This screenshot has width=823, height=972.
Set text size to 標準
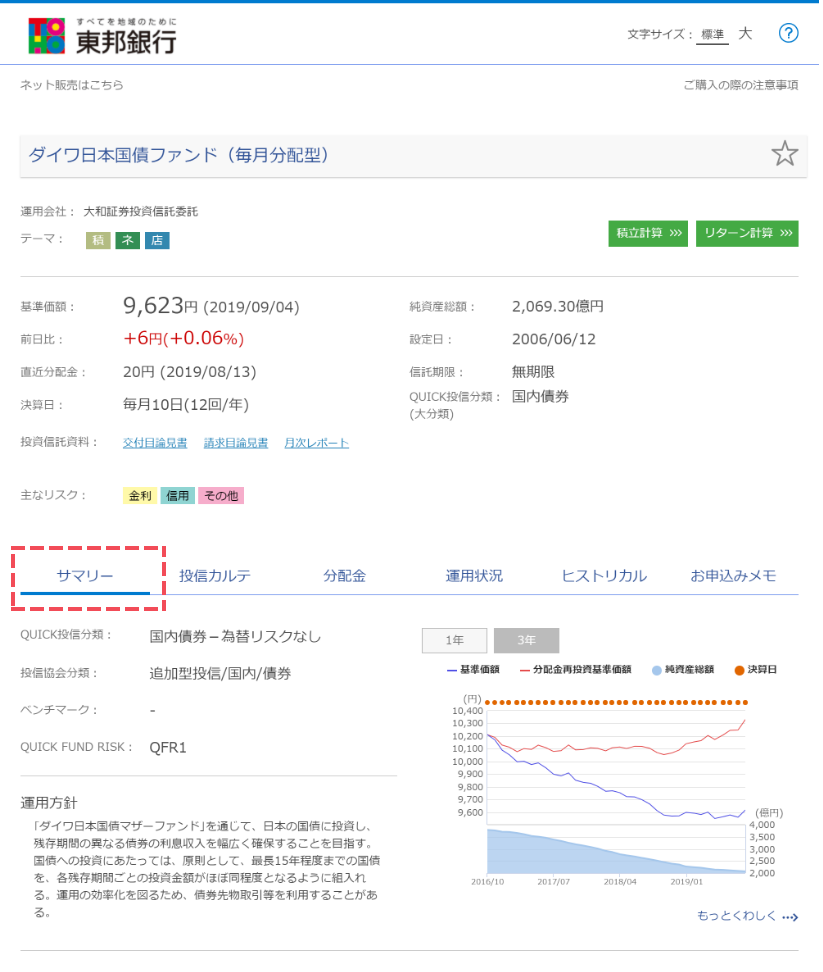pyautogui.click(x=712, y=35)
